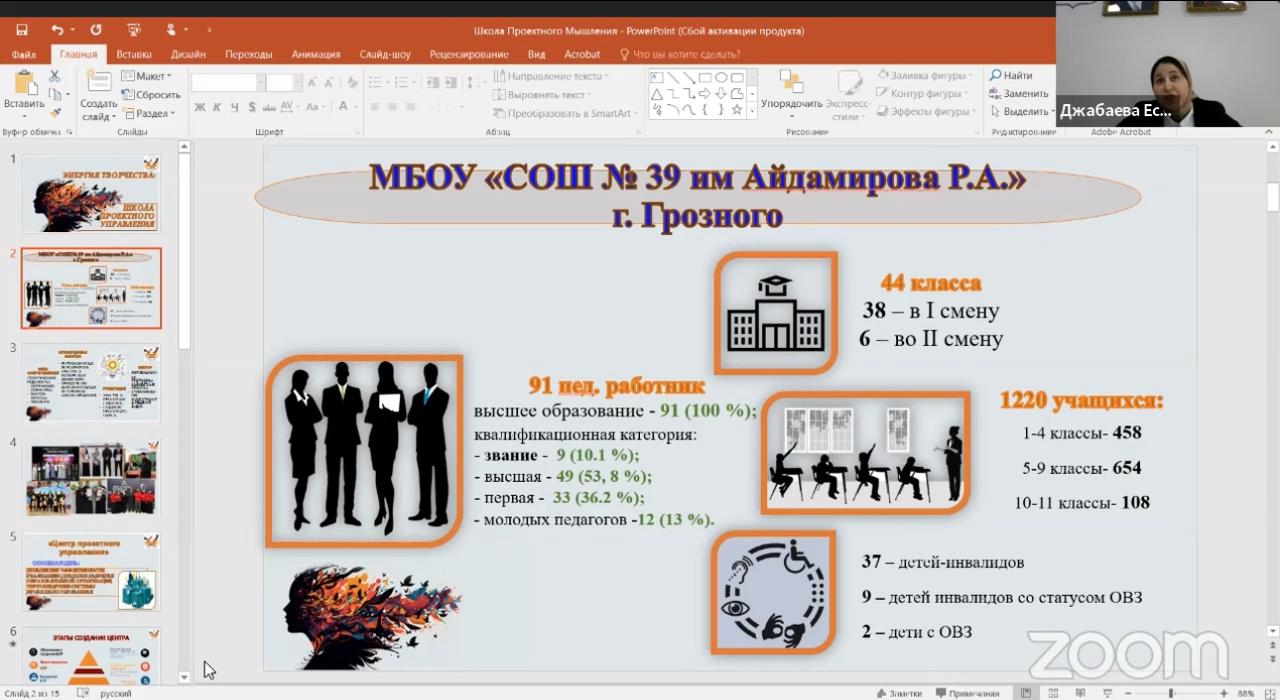Click the Undo arrow icon
Viewport: 1280px width, 700px height.
tap(56, 30)
